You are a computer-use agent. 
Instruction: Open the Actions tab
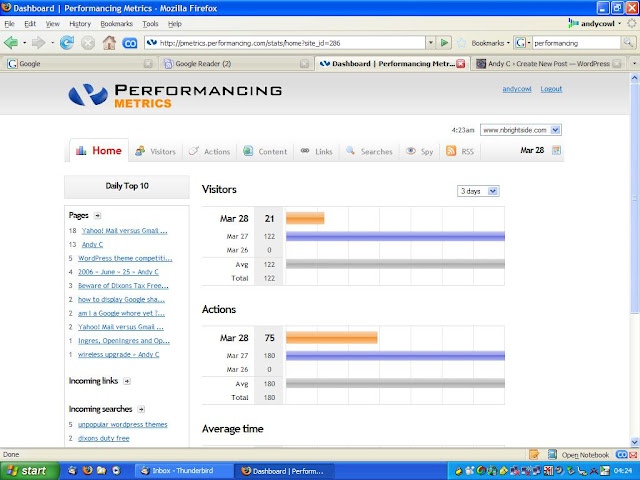pos(209,151)
